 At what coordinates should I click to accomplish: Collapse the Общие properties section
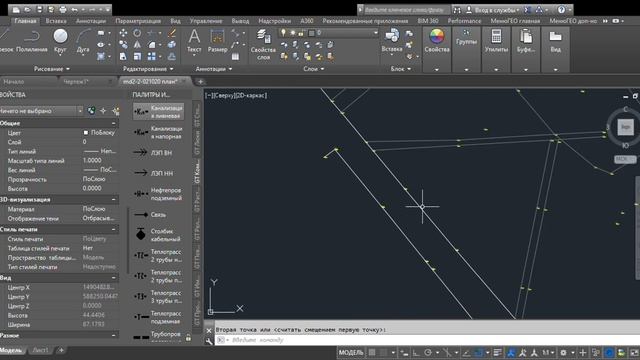113,123
